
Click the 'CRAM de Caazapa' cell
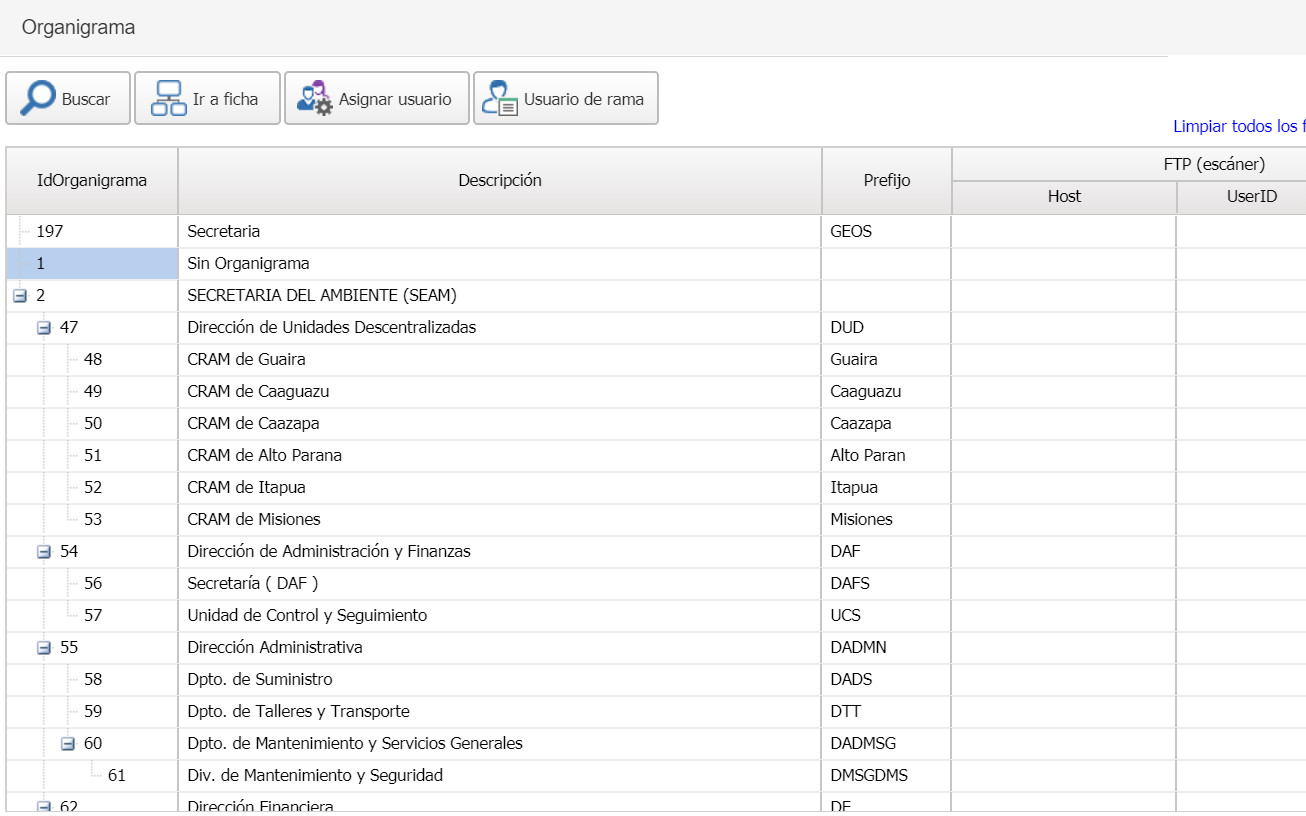500,424
